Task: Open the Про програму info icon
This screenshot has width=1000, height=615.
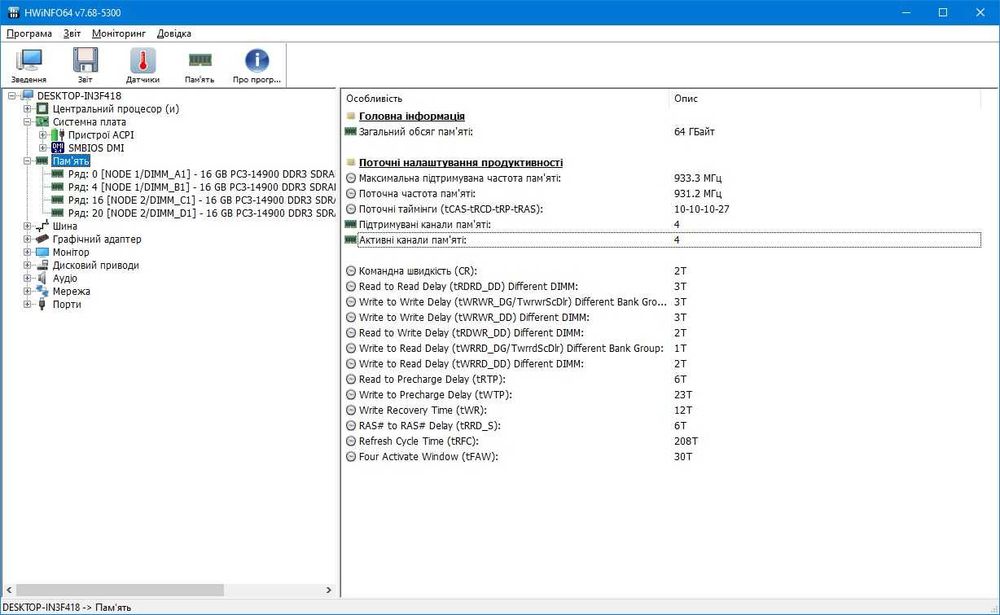Action: tap(256, 61)
